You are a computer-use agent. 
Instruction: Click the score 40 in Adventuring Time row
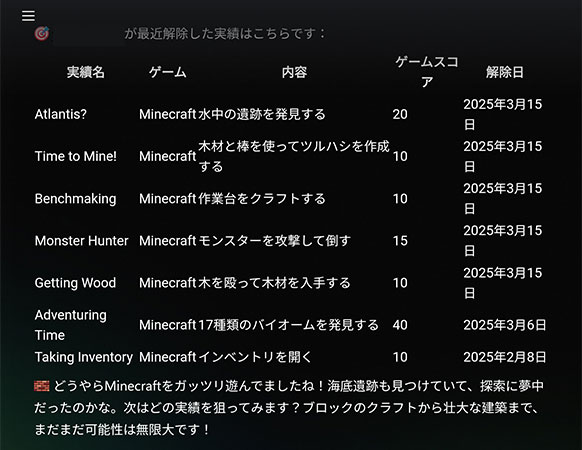point(400,325)
